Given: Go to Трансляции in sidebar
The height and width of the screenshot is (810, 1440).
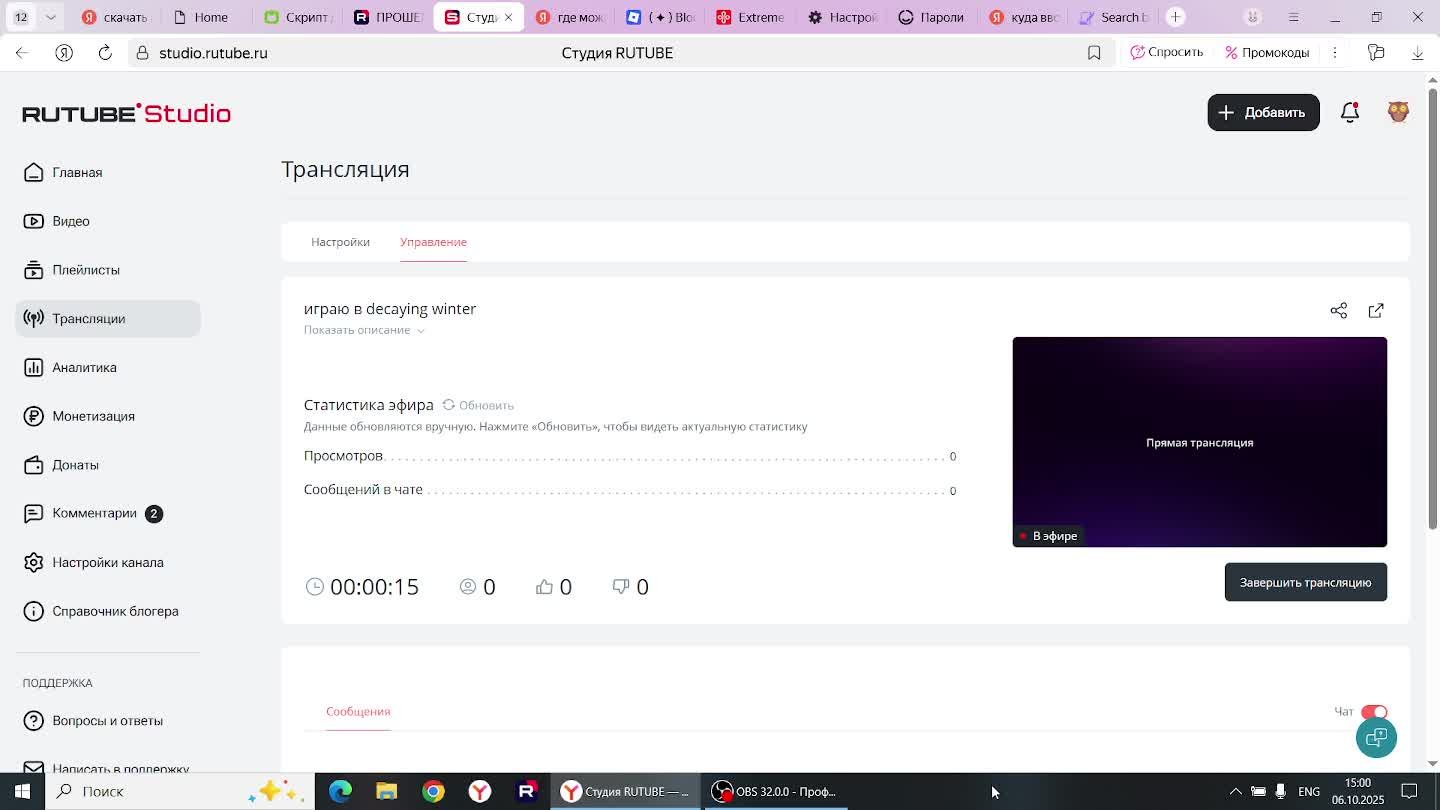Looking at the screenshot, I should (x=108, y=319).
